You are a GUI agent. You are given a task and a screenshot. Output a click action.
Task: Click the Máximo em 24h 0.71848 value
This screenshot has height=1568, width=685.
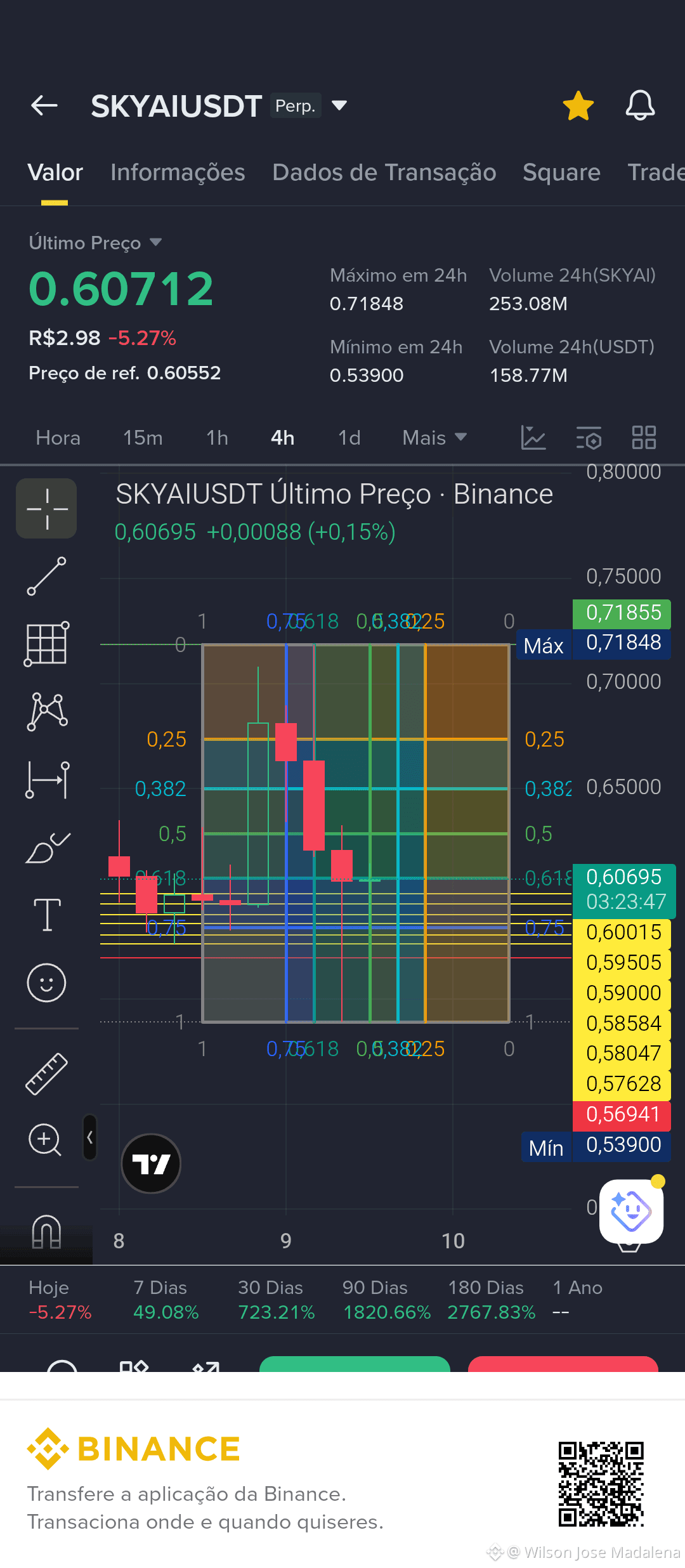367,304
